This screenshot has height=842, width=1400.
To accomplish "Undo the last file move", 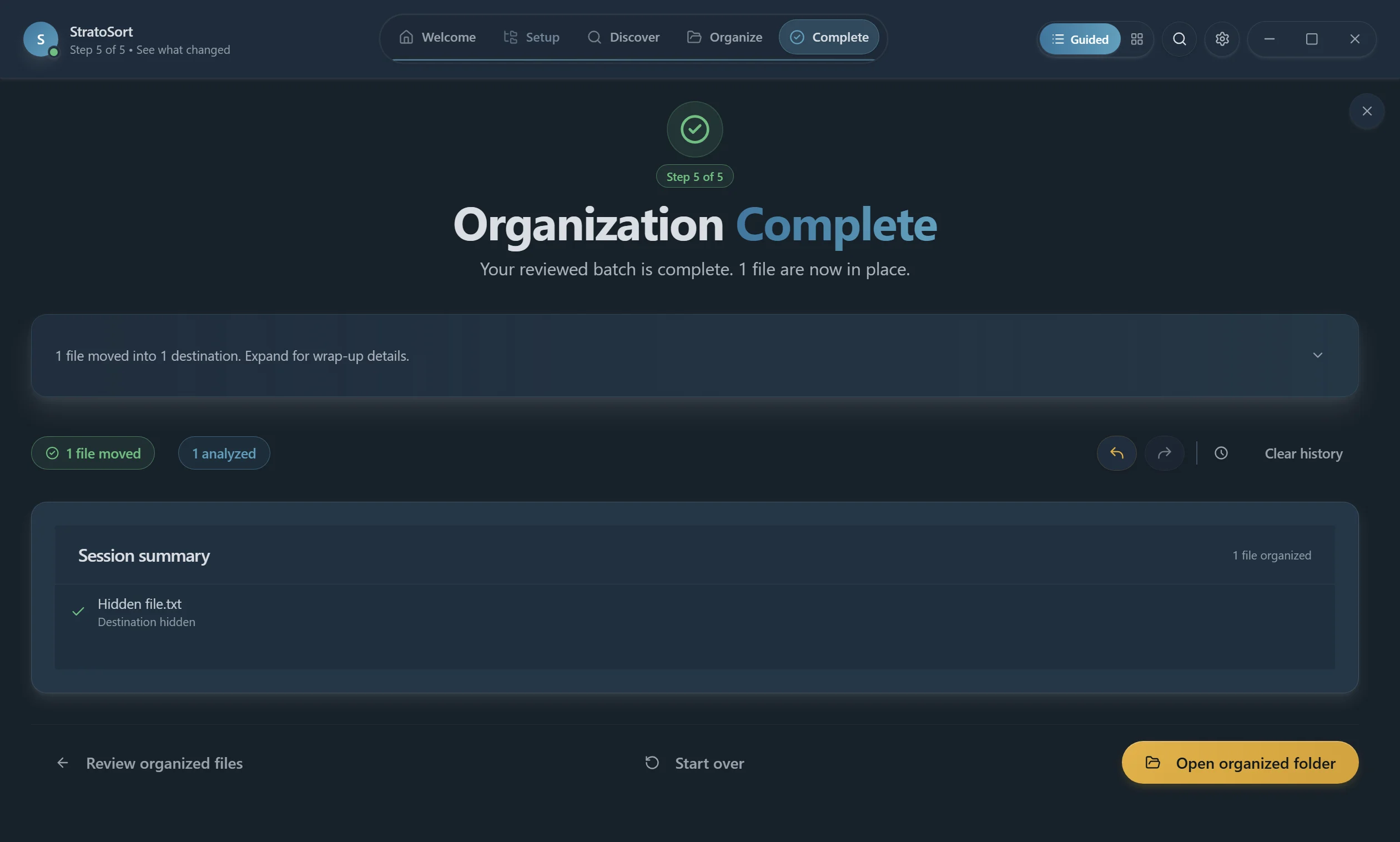I will click(1116, 453).
